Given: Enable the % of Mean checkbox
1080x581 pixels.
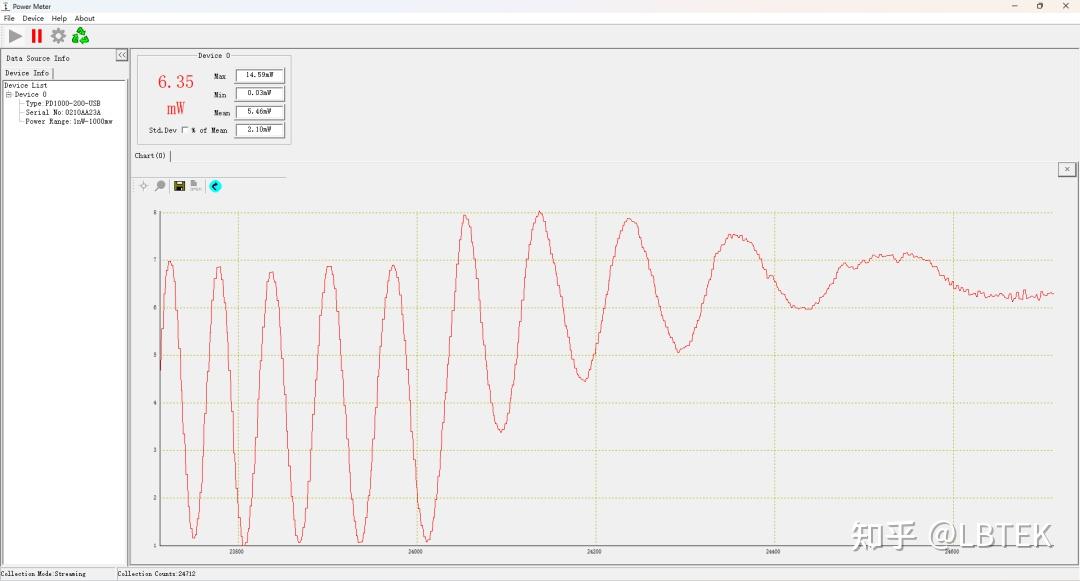Looking at the screenshot, I should tap(185, 130).
